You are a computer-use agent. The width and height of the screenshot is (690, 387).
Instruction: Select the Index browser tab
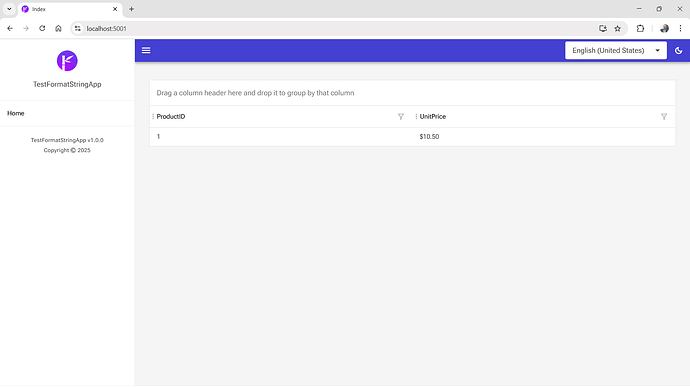[x=70, y=9]
